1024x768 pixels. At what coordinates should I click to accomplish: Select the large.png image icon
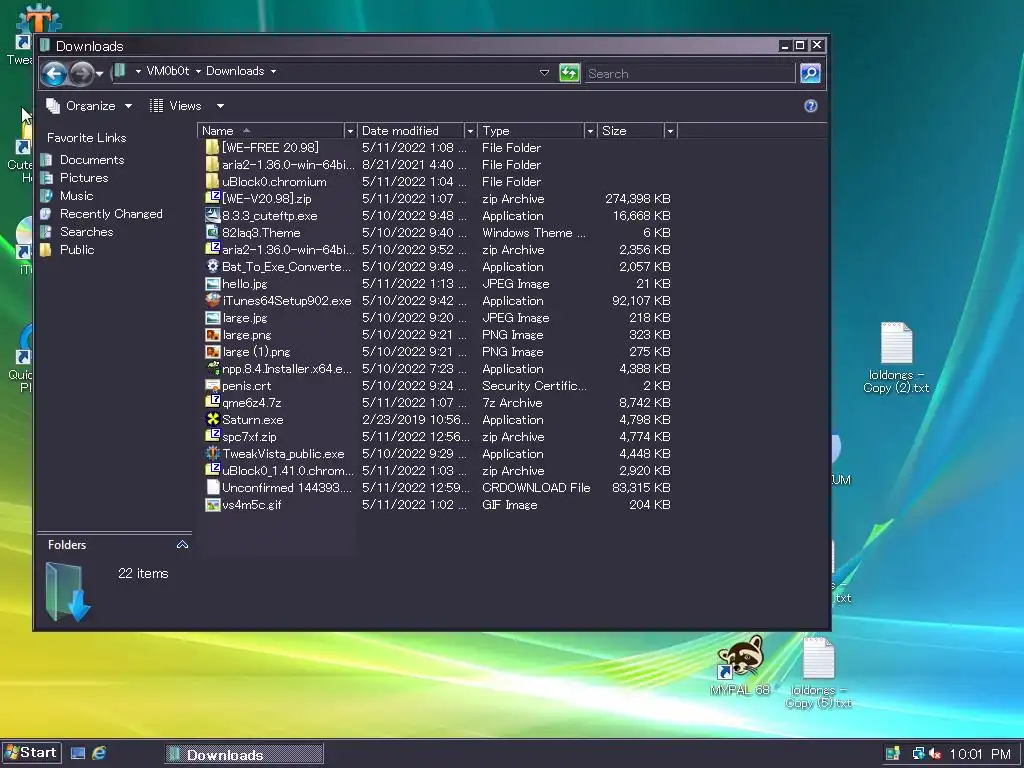click(x=212, y=334)
